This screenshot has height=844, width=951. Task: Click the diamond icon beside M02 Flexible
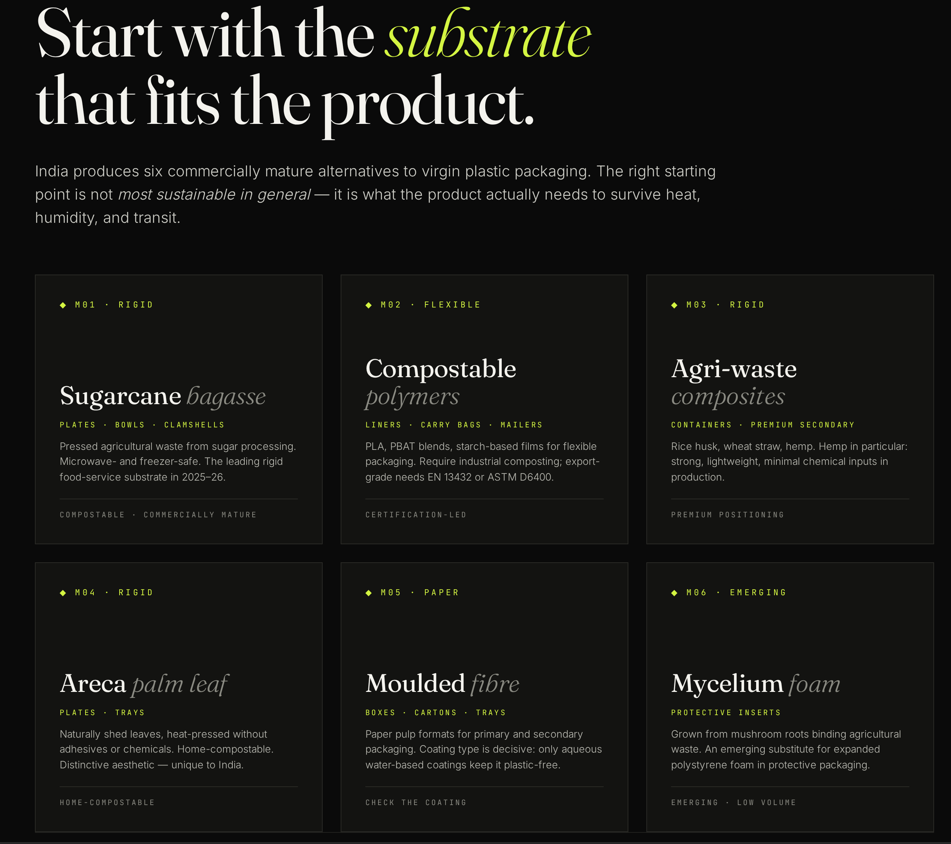click(369, 305)
